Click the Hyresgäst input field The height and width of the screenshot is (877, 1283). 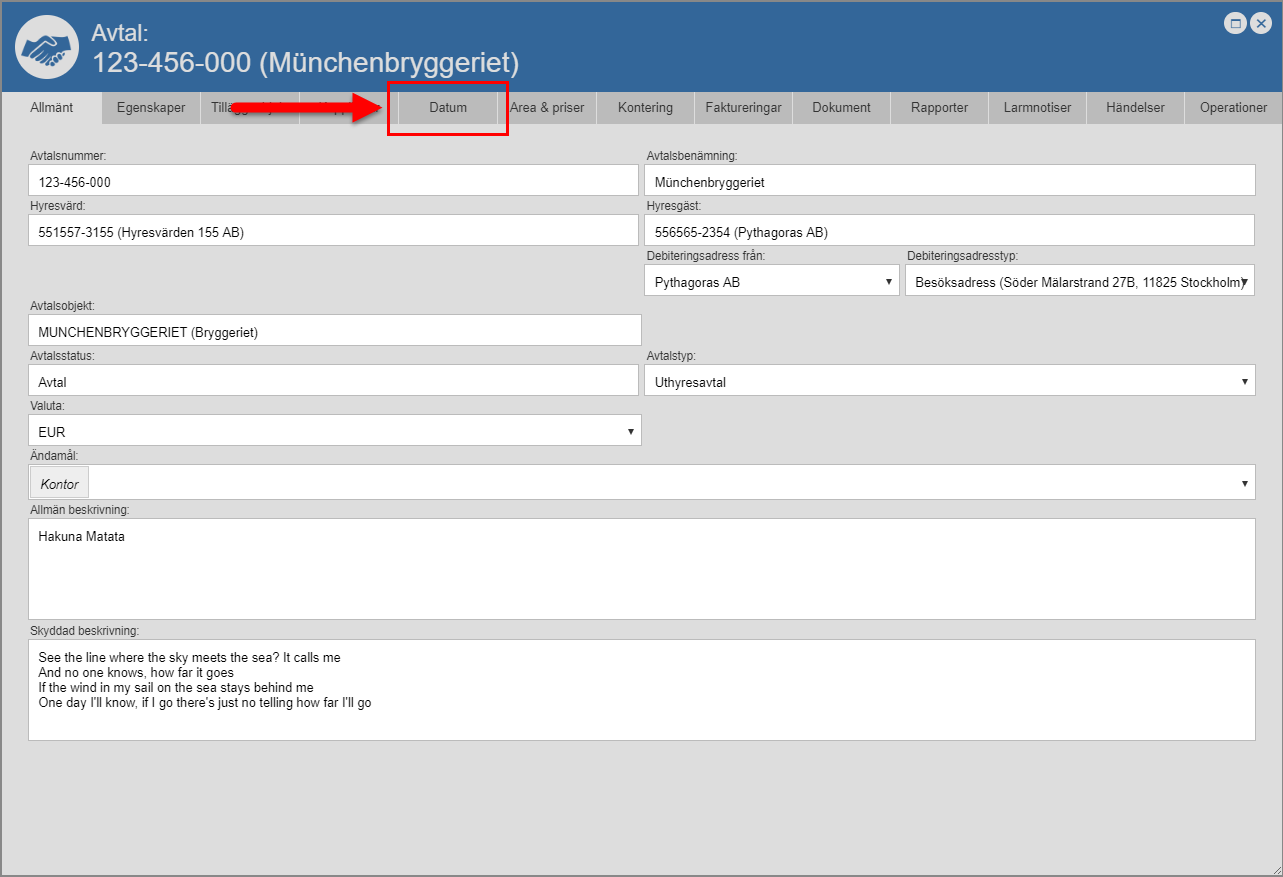pyautogui.click(x=949, y=231)
